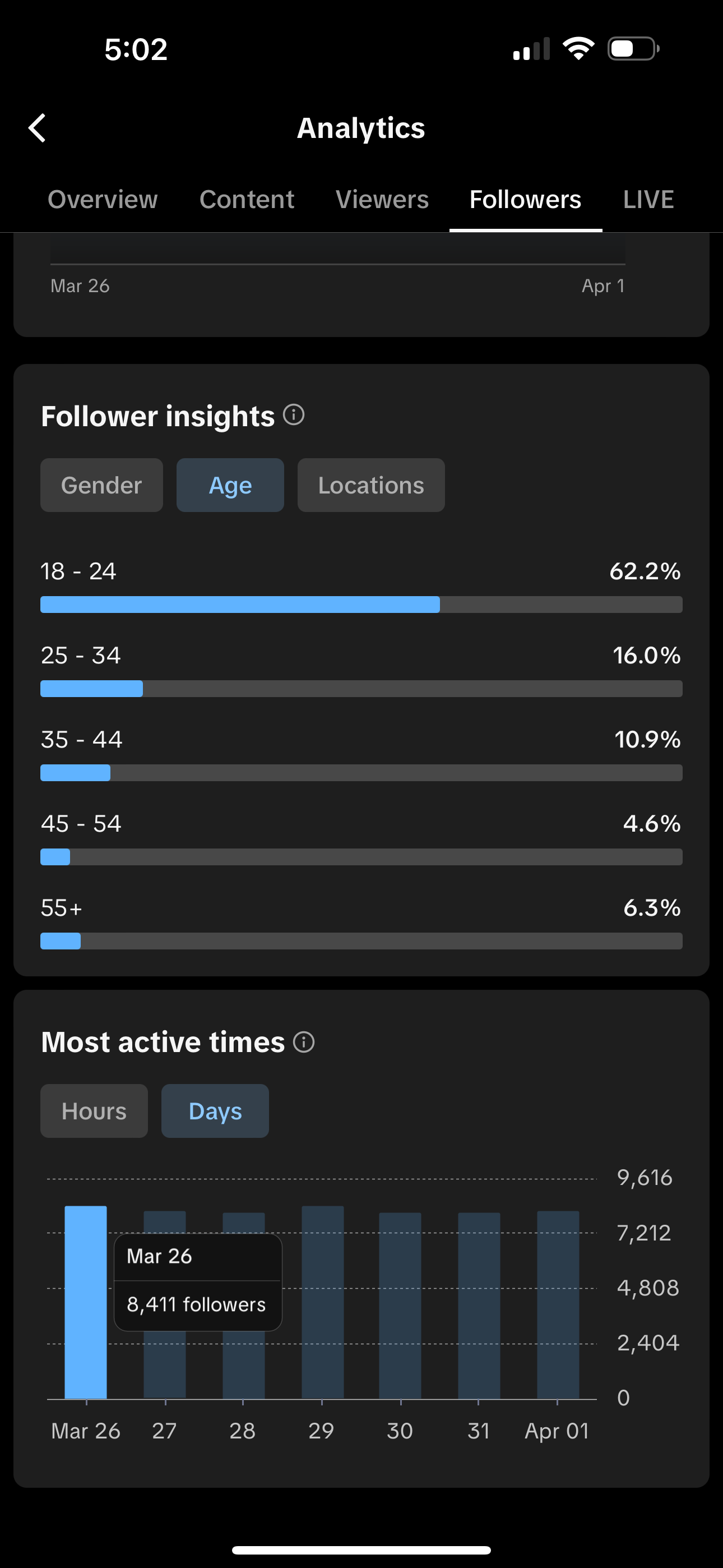Go to the Viewers tab
This screenshot has height=1568, width=723.
click(382, 200)
